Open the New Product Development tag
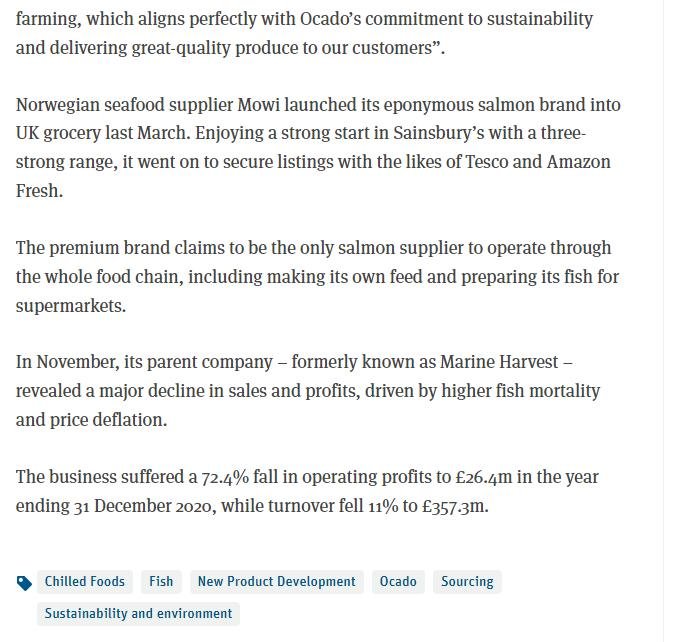 (276, 582)
